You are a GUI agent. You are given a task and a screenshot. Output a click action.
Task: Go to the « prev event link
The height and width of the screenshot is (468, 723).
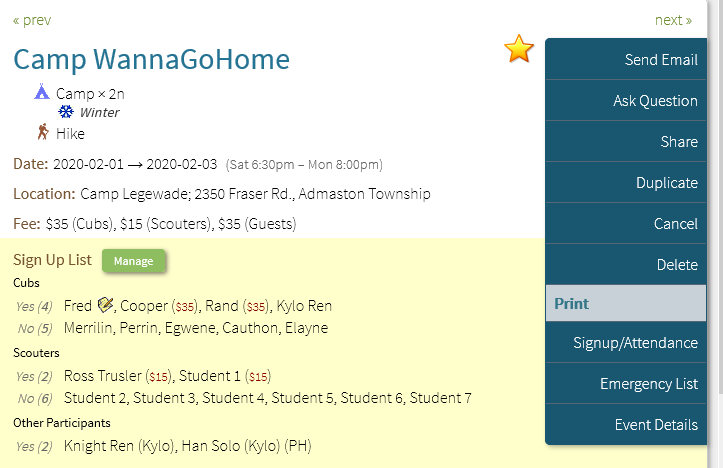point(32,20)
